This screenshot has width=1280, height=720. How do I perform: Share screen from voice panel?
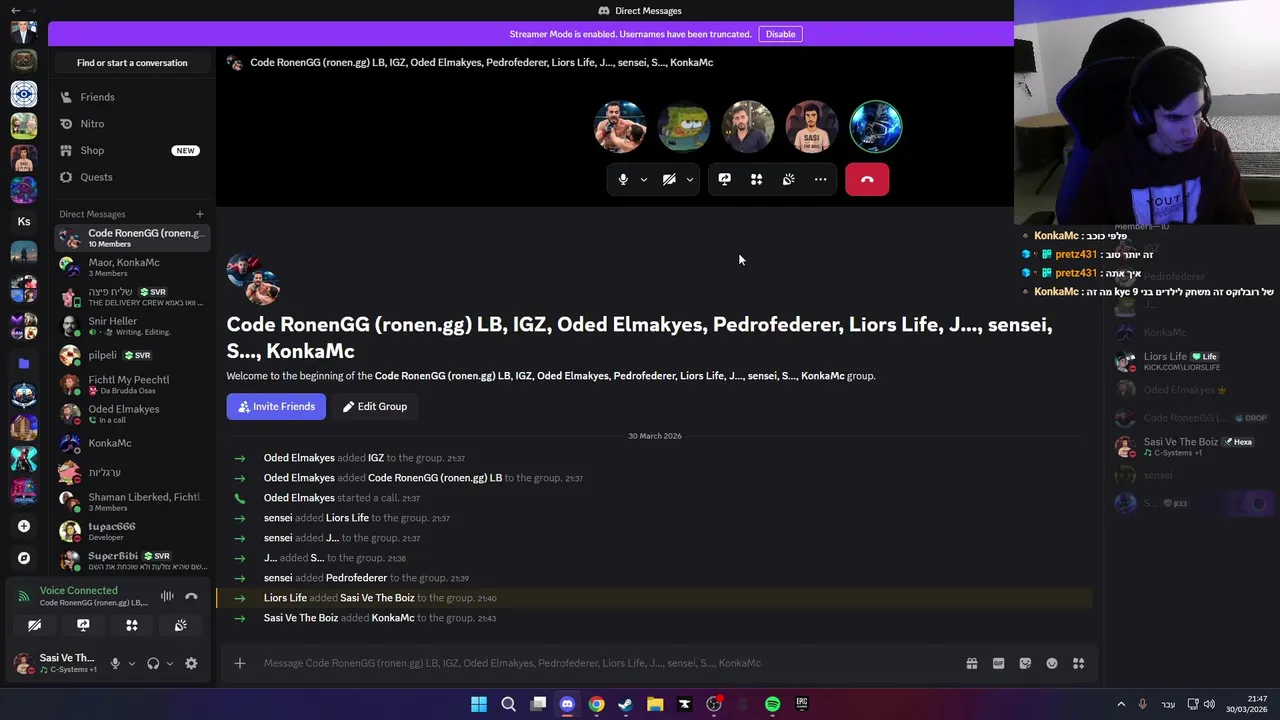(x=83, y=625)
